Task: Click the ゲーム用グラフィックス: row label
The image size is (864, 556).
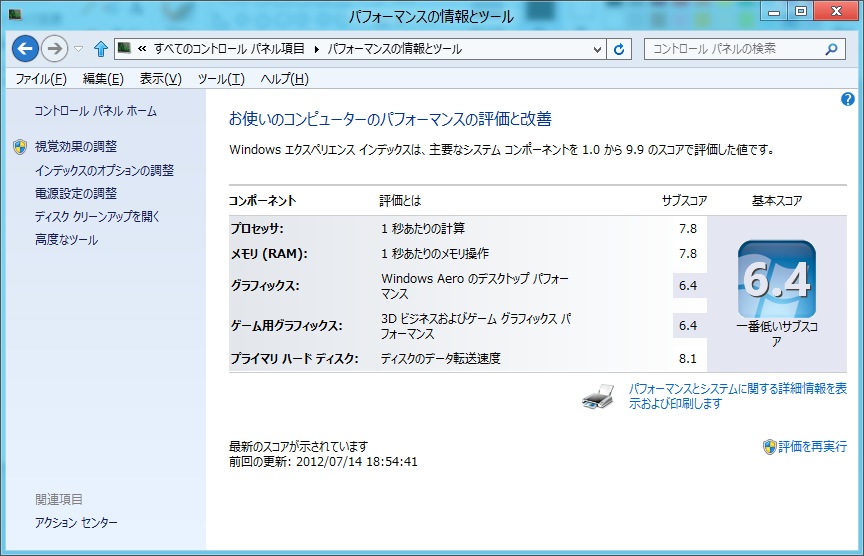Action: (287, 326)
